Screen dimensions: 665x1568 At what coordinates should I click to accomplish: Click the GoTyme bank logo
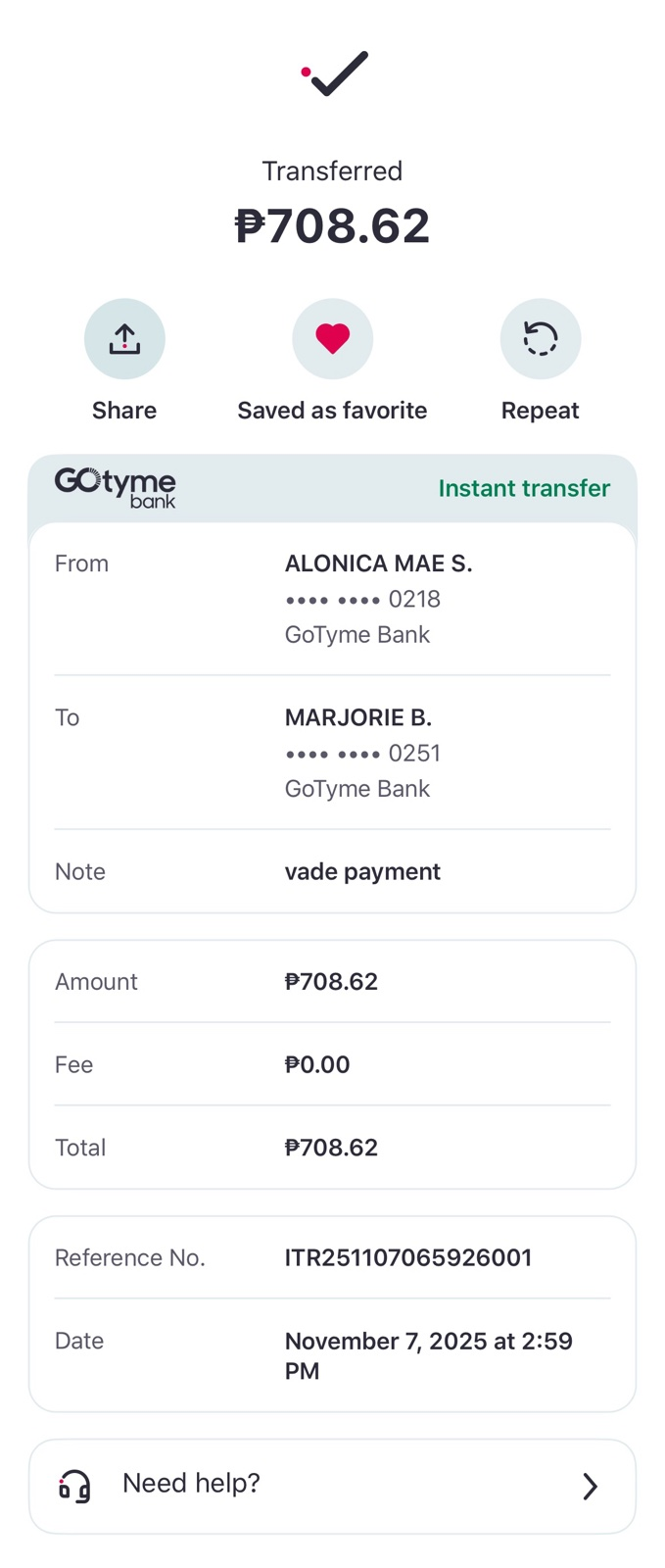pyautogui.click(x=116, y=487)
